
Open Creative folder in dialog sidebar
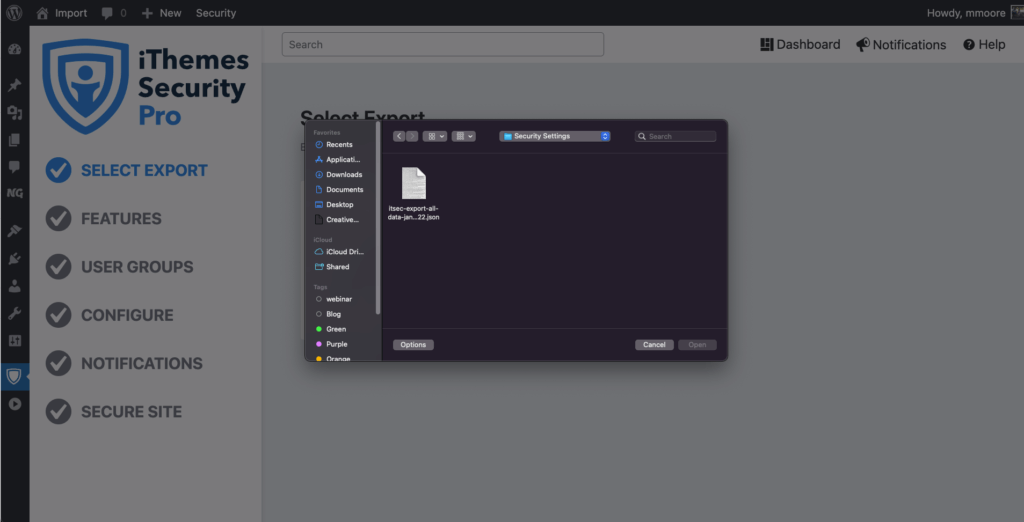coord(339,220)
